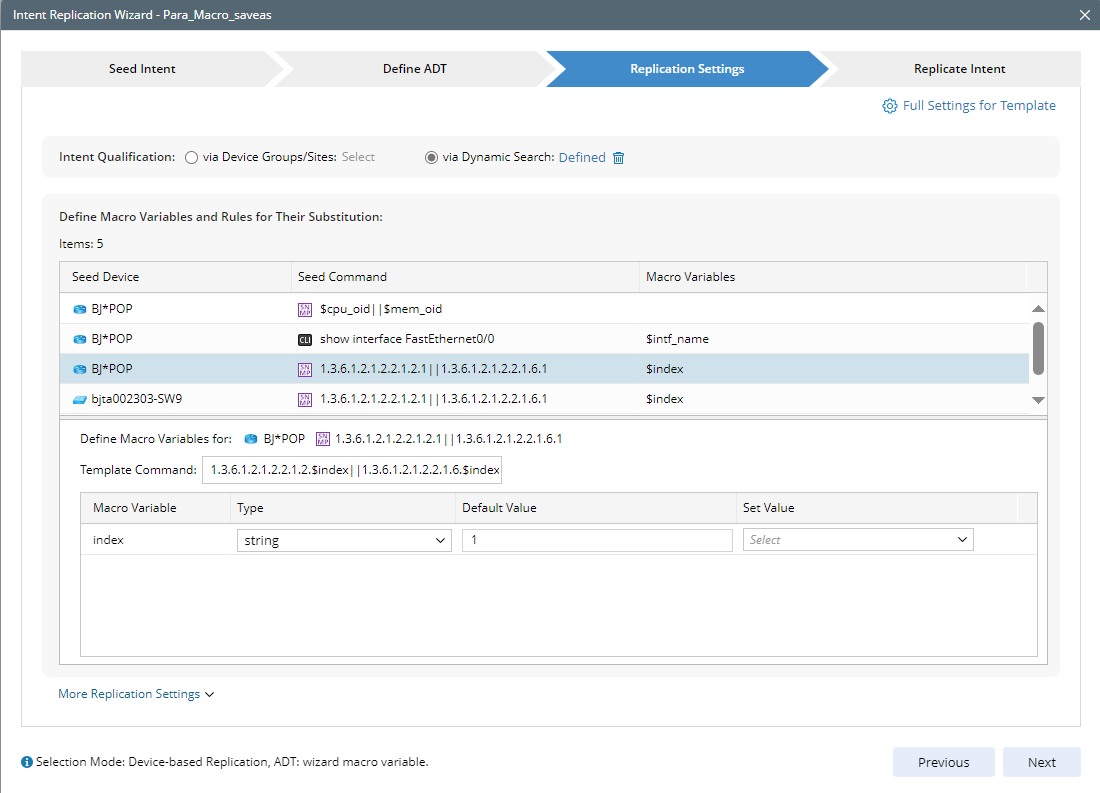Image resolution: width=1100 pixels, height=793 pixels.
Task: Click the device icon in the highlighted BJ*POP row
Action: (80, 369)
